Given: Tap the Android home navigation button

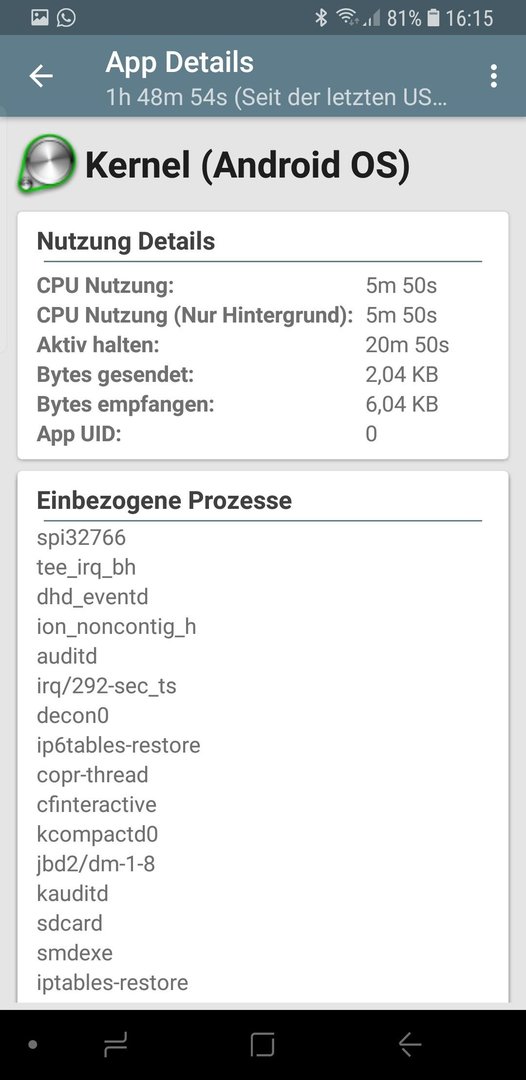Looking at the screenshot, I should coord(262,1045).
